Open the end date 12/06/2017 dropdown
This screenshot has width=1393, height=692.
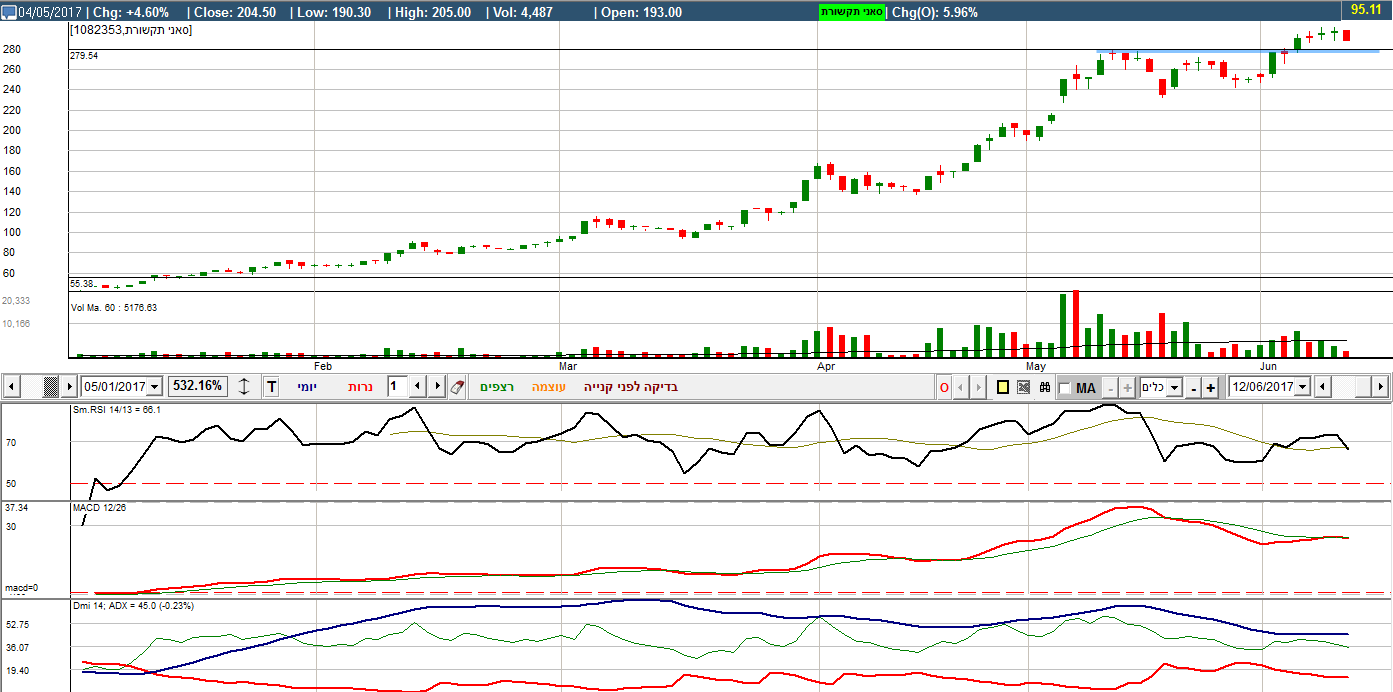tap(1301, 387)
